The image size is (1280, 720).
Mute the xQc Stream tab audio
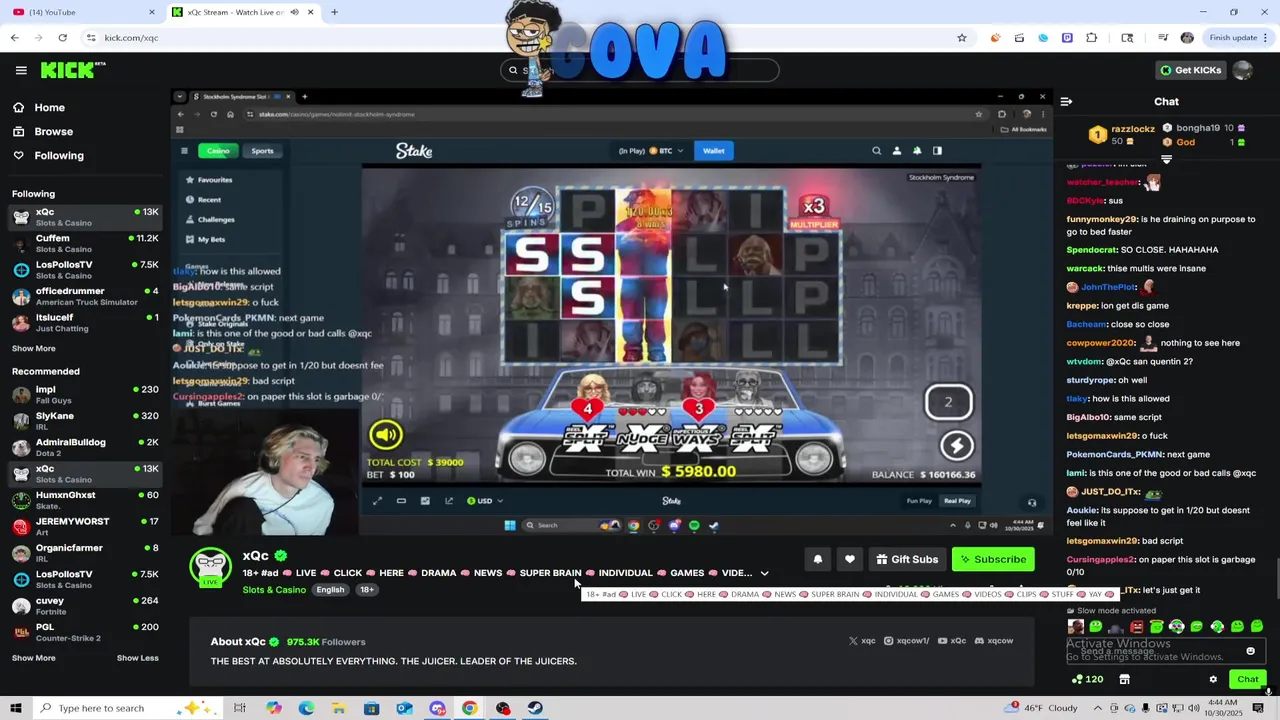tap(294, 12)
